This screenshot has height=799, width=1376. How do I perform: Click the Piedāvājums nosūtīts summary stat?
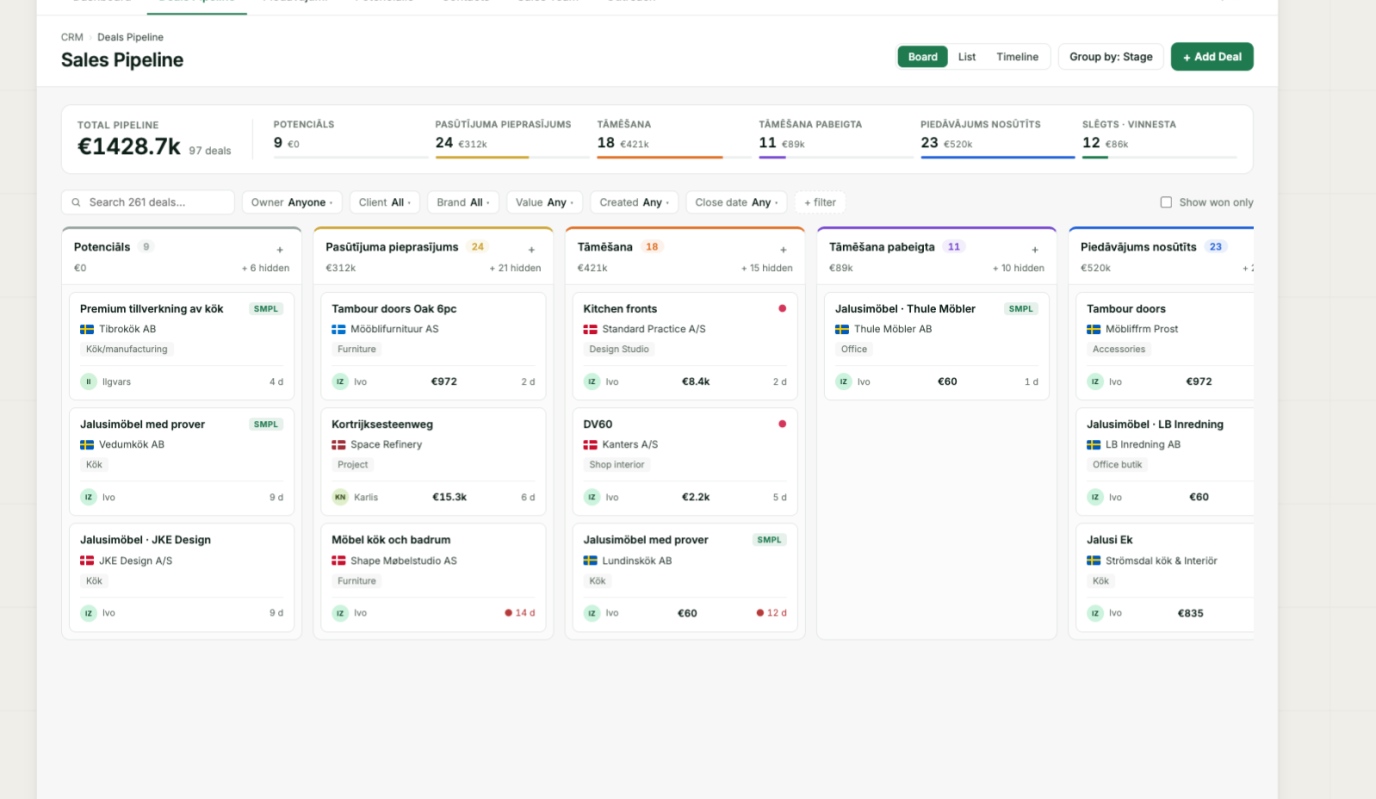point(998,137)
